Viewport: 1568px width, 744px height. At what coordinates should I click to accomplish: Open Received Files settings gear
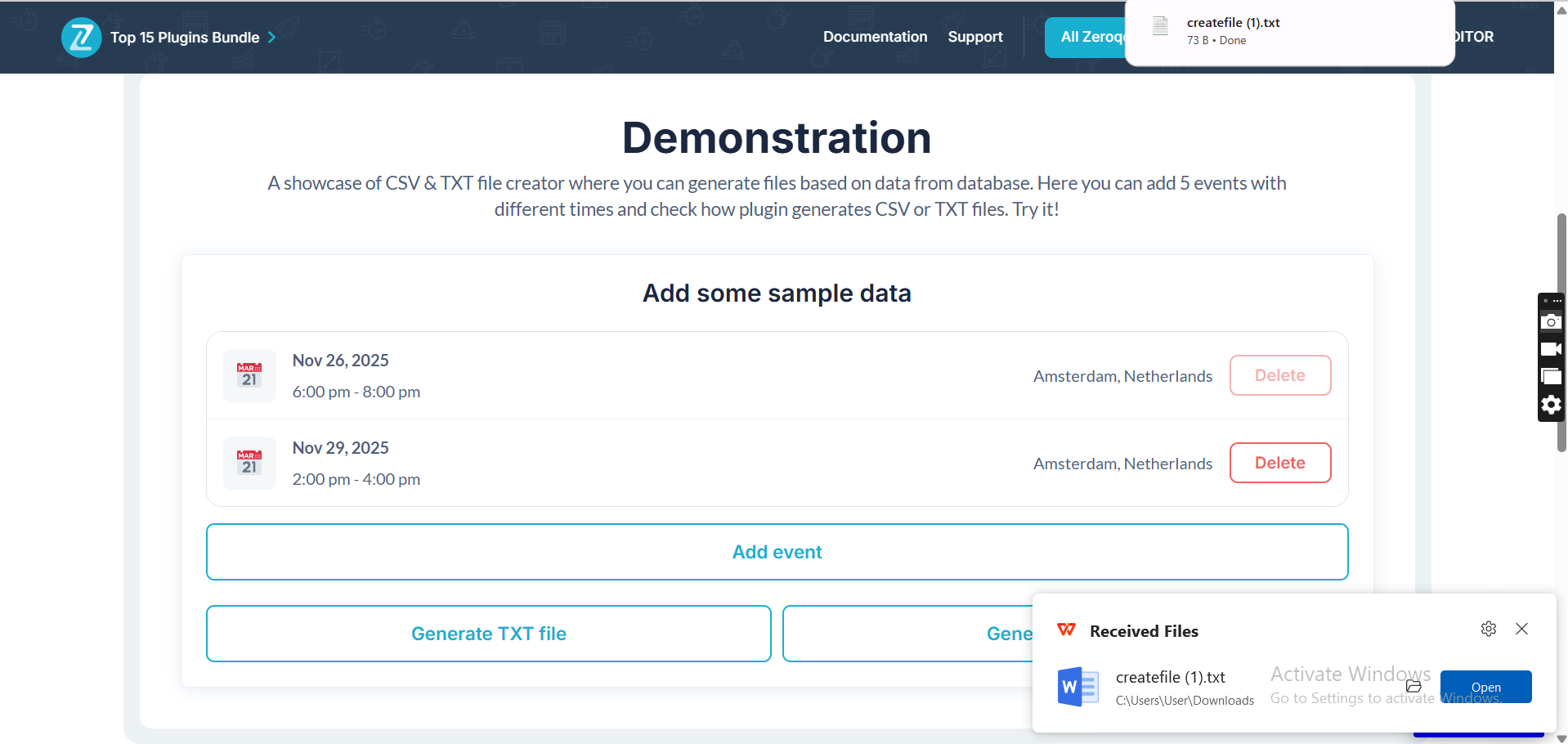tap(1488, 629)
